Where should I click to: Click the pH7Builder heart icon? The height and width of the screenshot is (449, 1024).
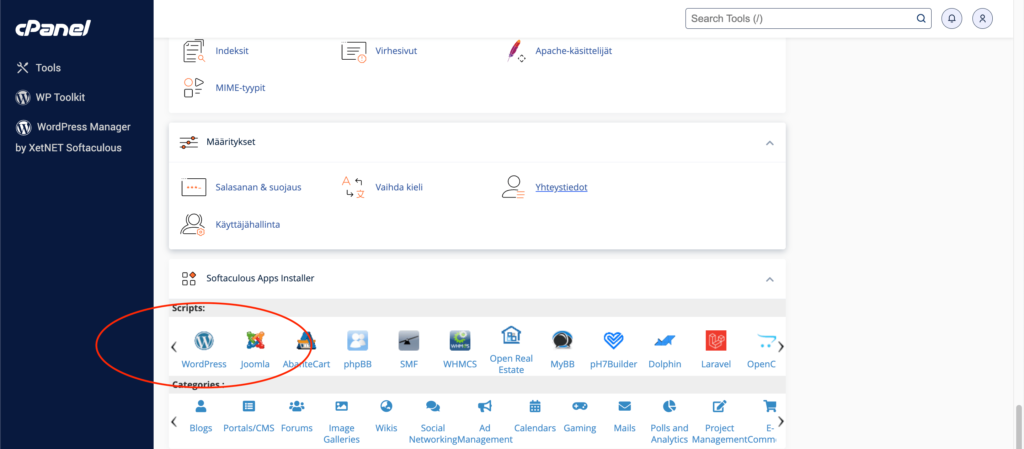coord(613,340)
